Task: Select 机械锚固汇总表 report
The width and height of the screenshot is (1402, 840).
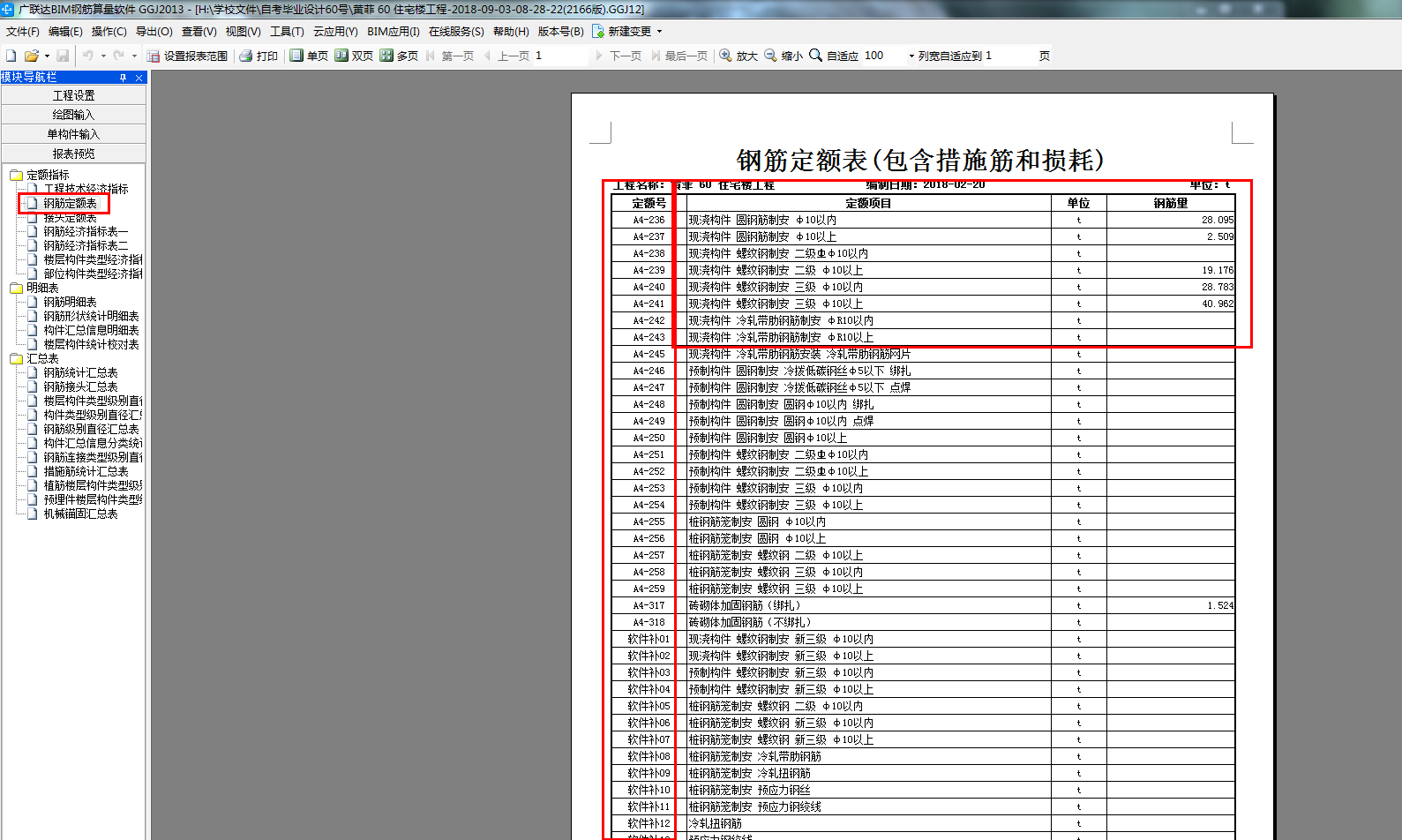Action: tap(80, 514)
